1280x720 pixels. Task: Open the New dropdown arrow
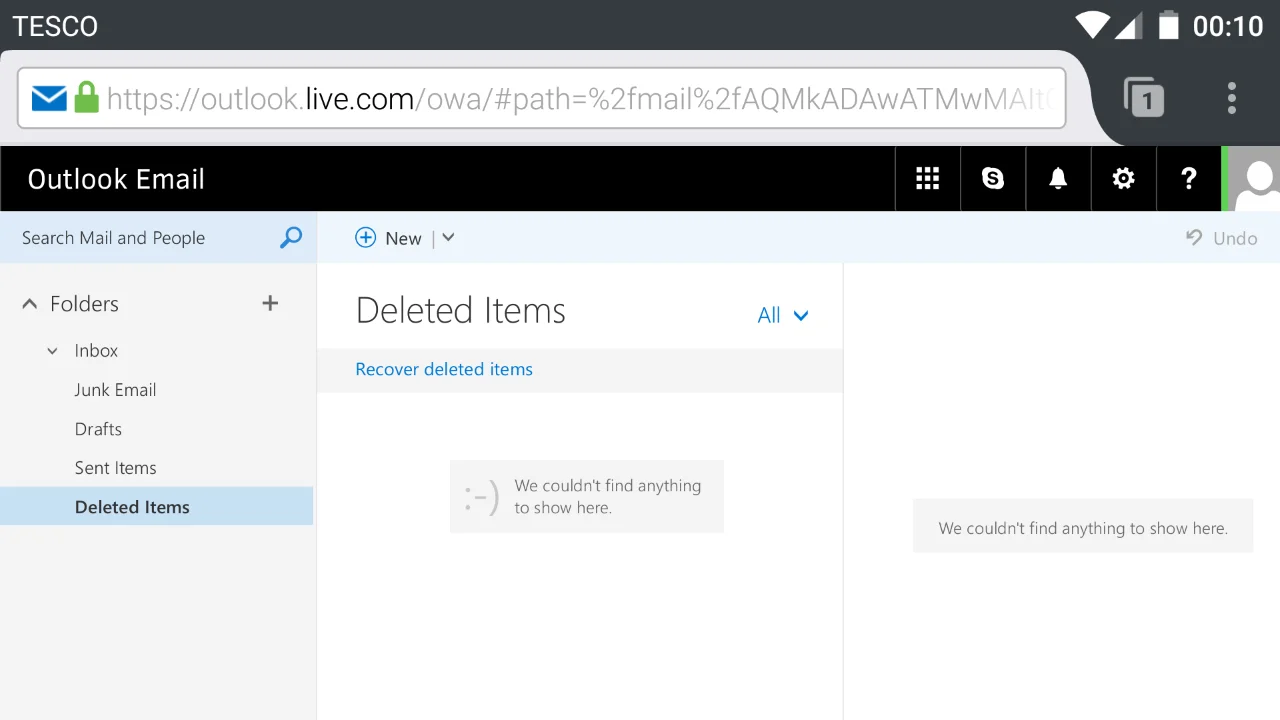(x=448, y=237)
